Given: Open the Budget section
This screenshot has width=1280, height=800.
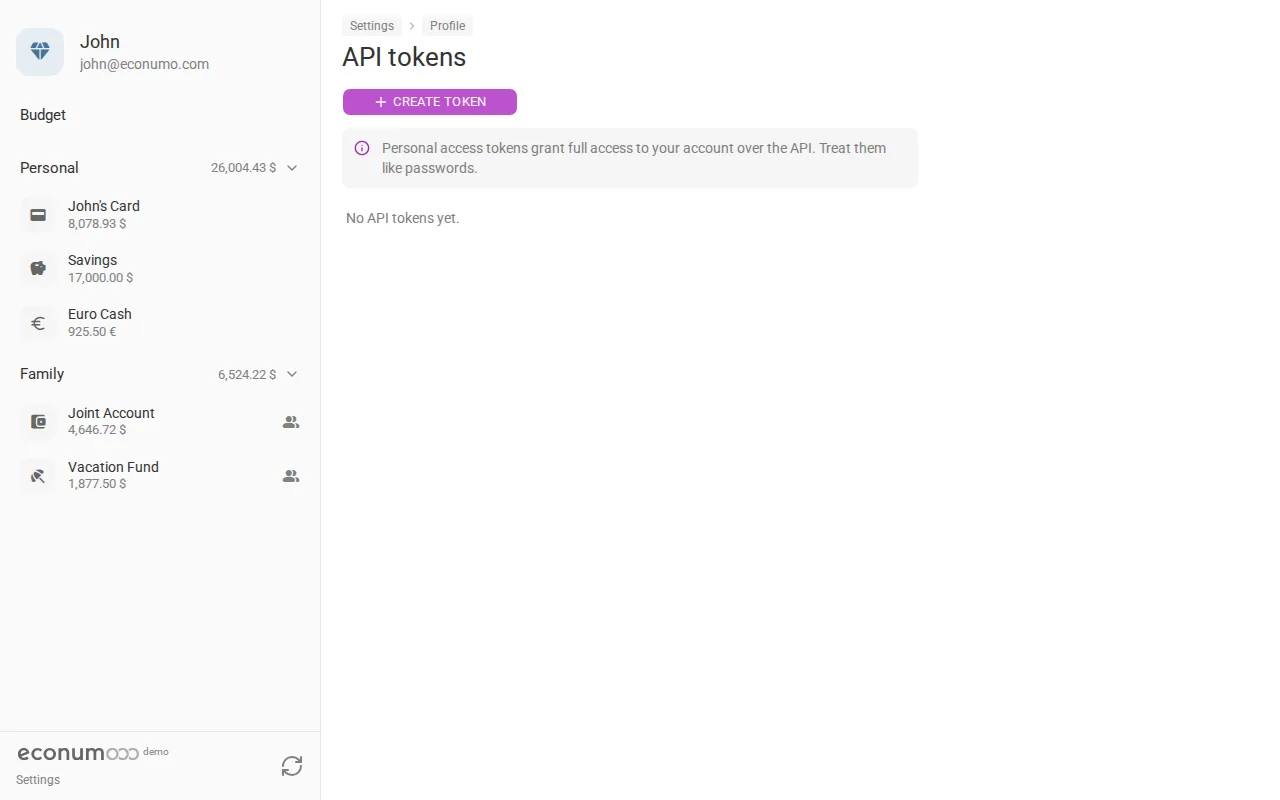Looking at the screenshot, I should (x=43, y=115).
